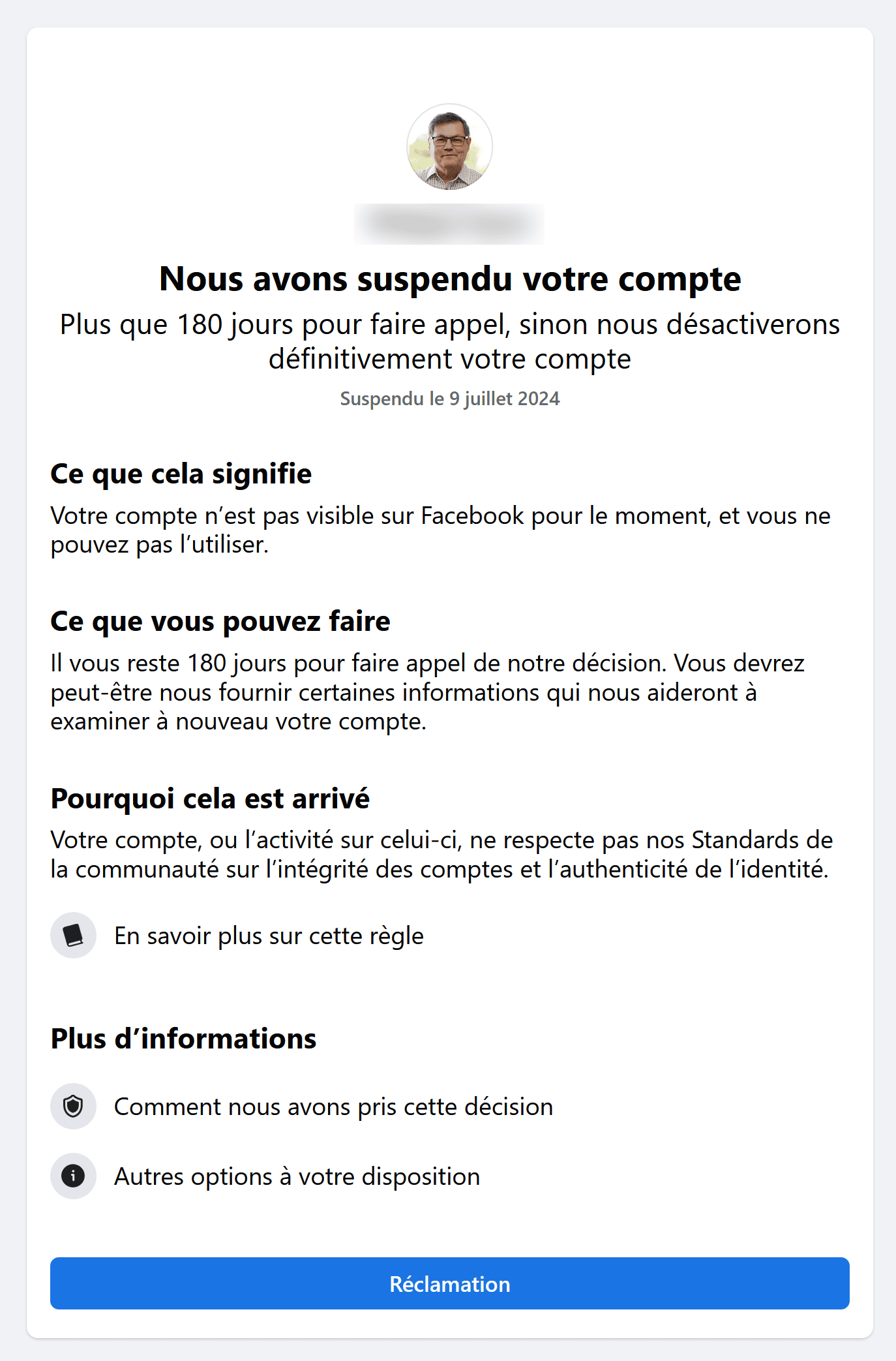Click the word 'Facebook' in the first paragraph
Screen dimensions: 896x1361
pos(473,515)
